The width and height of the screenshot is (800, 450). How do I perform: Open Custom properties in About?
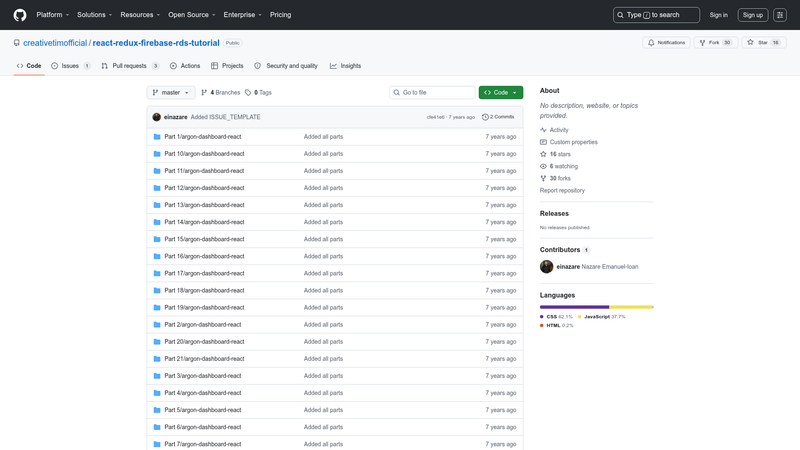tap(569, 142)
